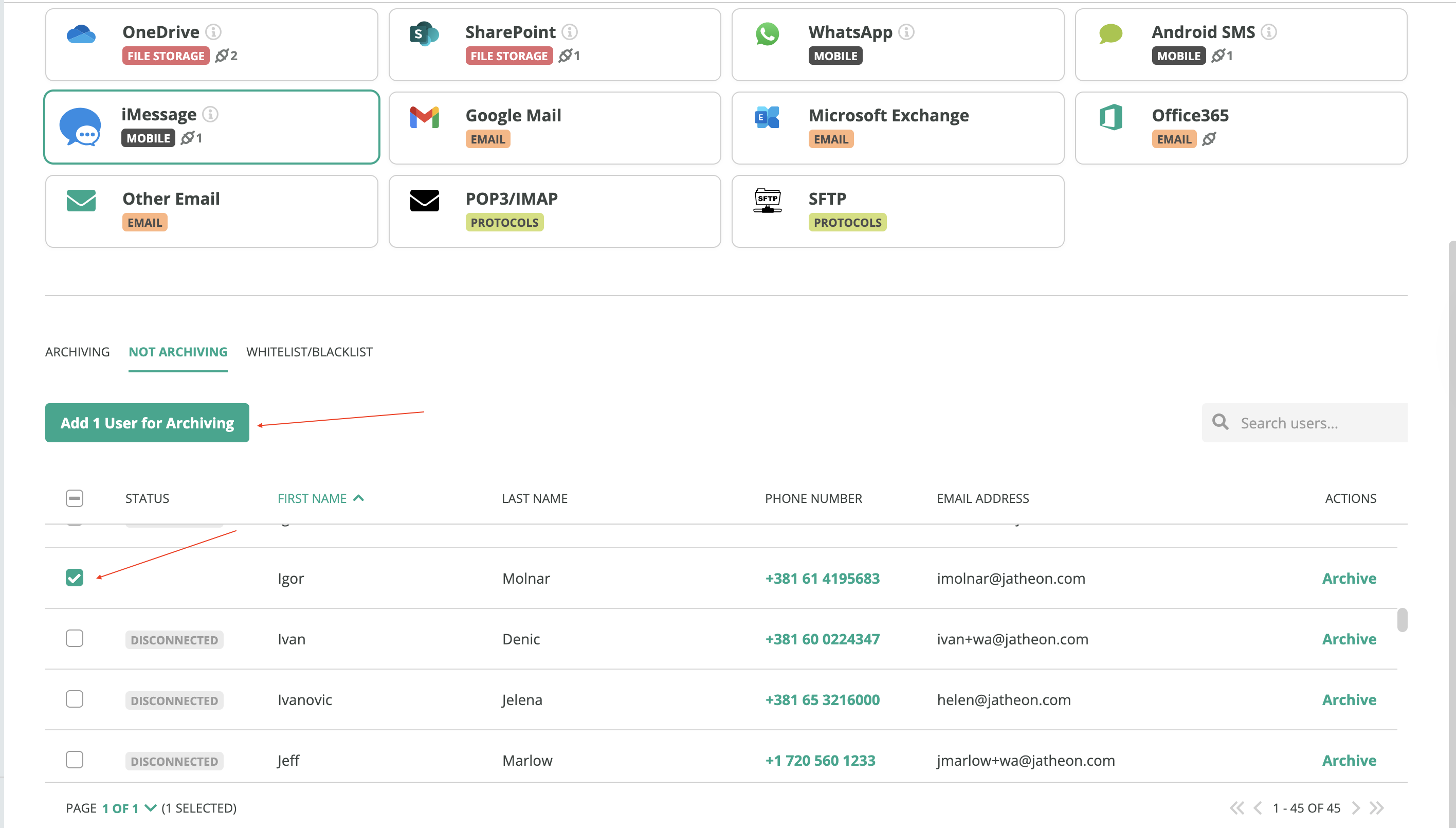Viewport: 1456px width, 828px height.
Task: Archive Igor Molnar
Action: pos(1349,579)
